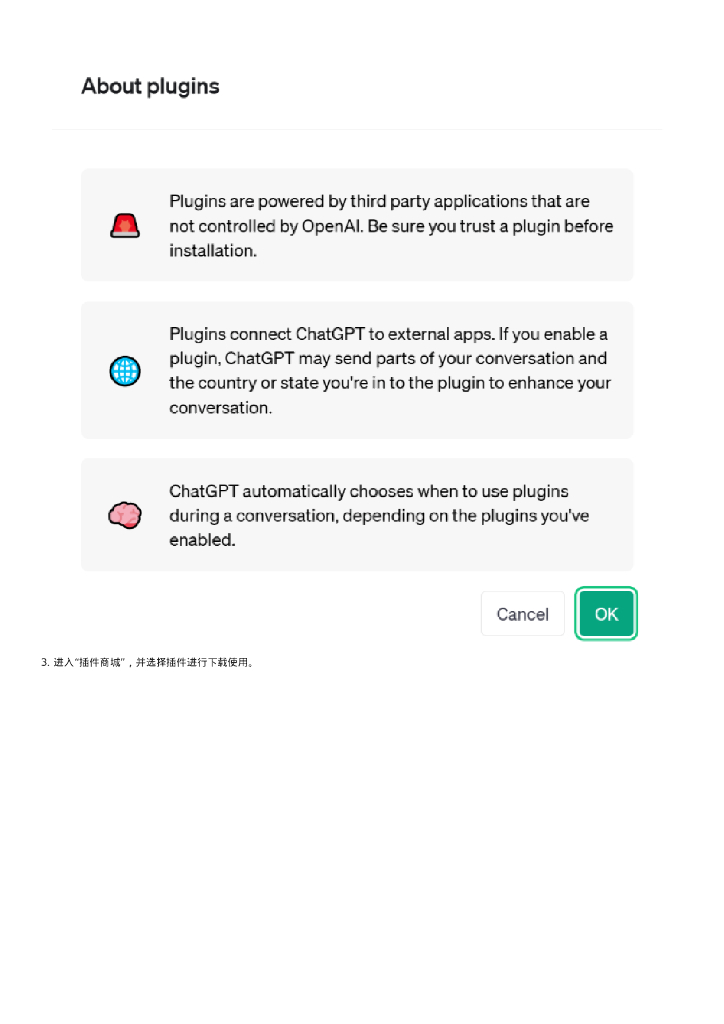Screen dimensions: 724x1024
Task: Click the word "conversation." ending the second card
Action: click(220, 408)
